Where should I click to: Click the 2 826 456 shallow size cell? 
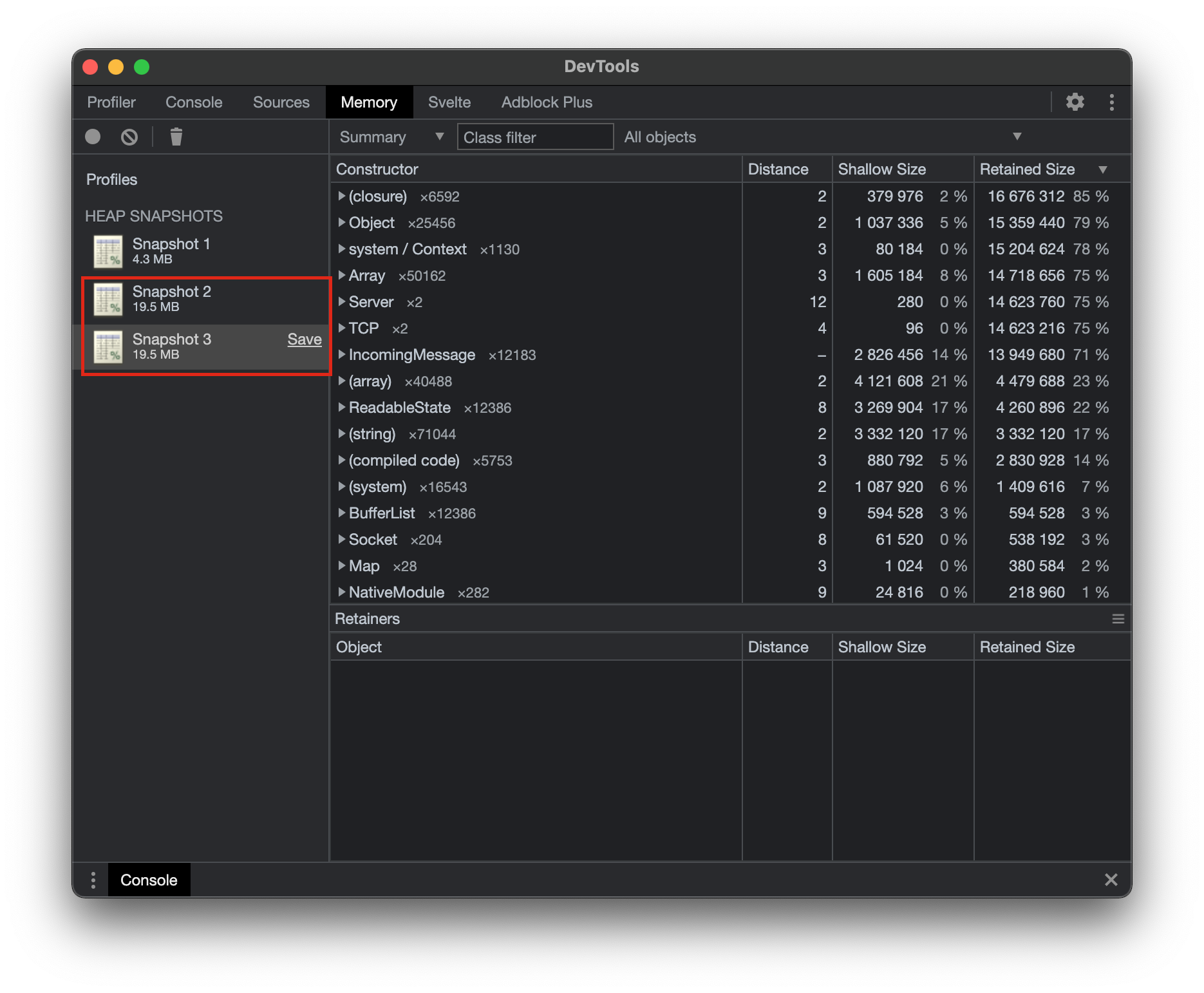coord(889,354)
